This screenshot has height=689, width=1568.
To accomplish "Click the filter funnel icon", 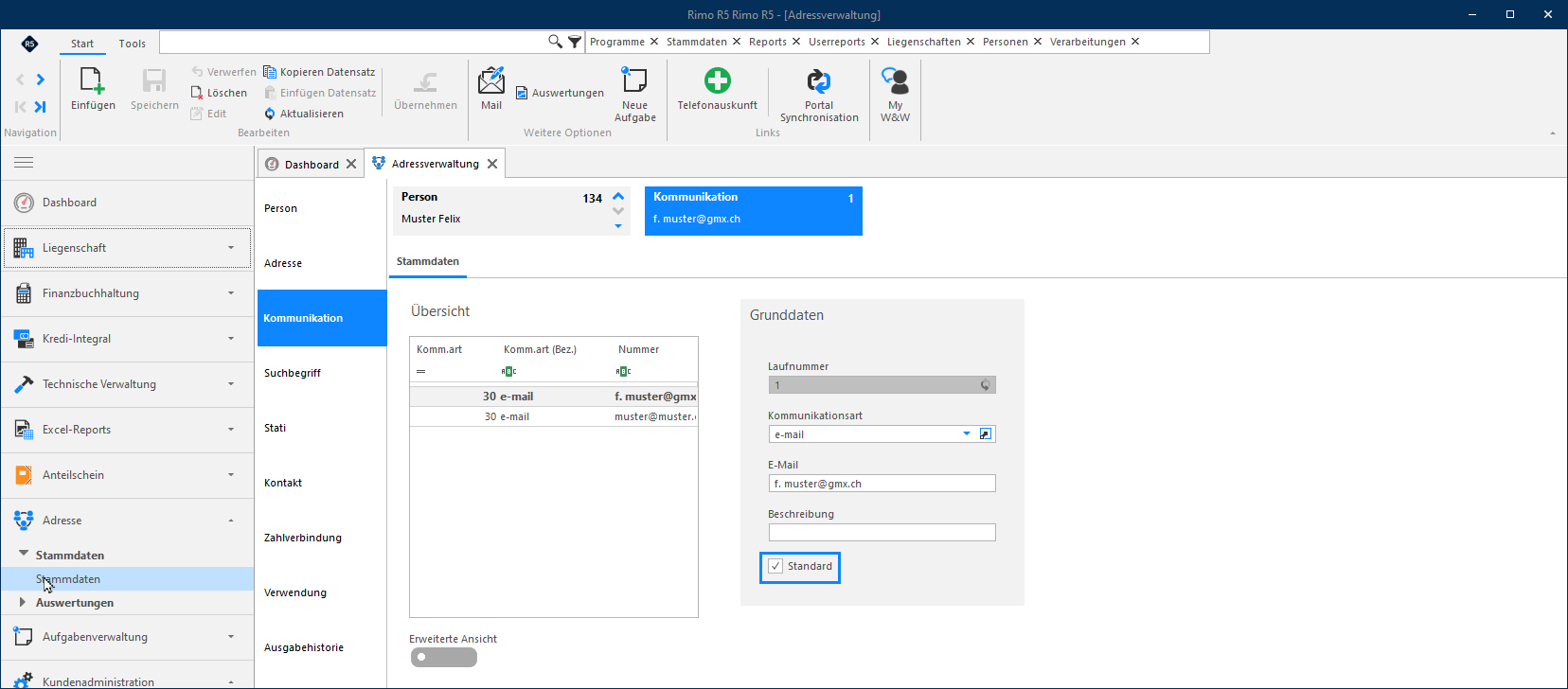I will coord(575,42).
